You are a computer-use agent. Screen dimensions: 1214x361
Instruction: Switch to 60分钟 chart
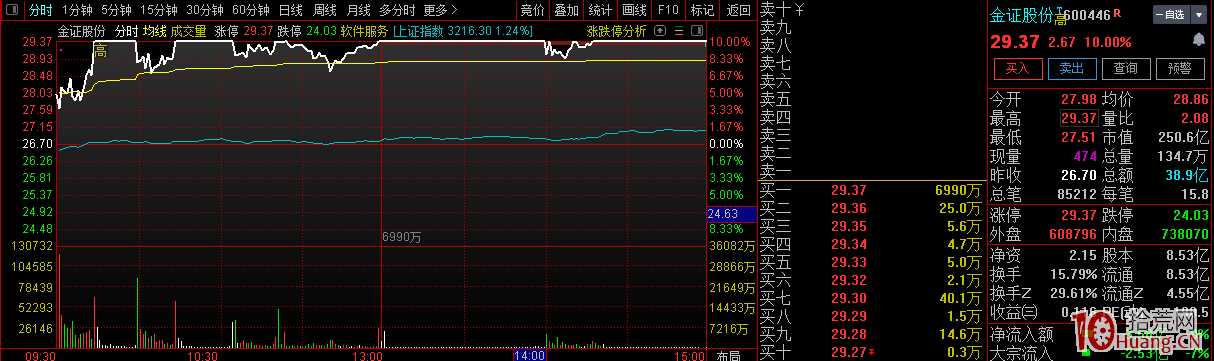click(x=252, y=10)
